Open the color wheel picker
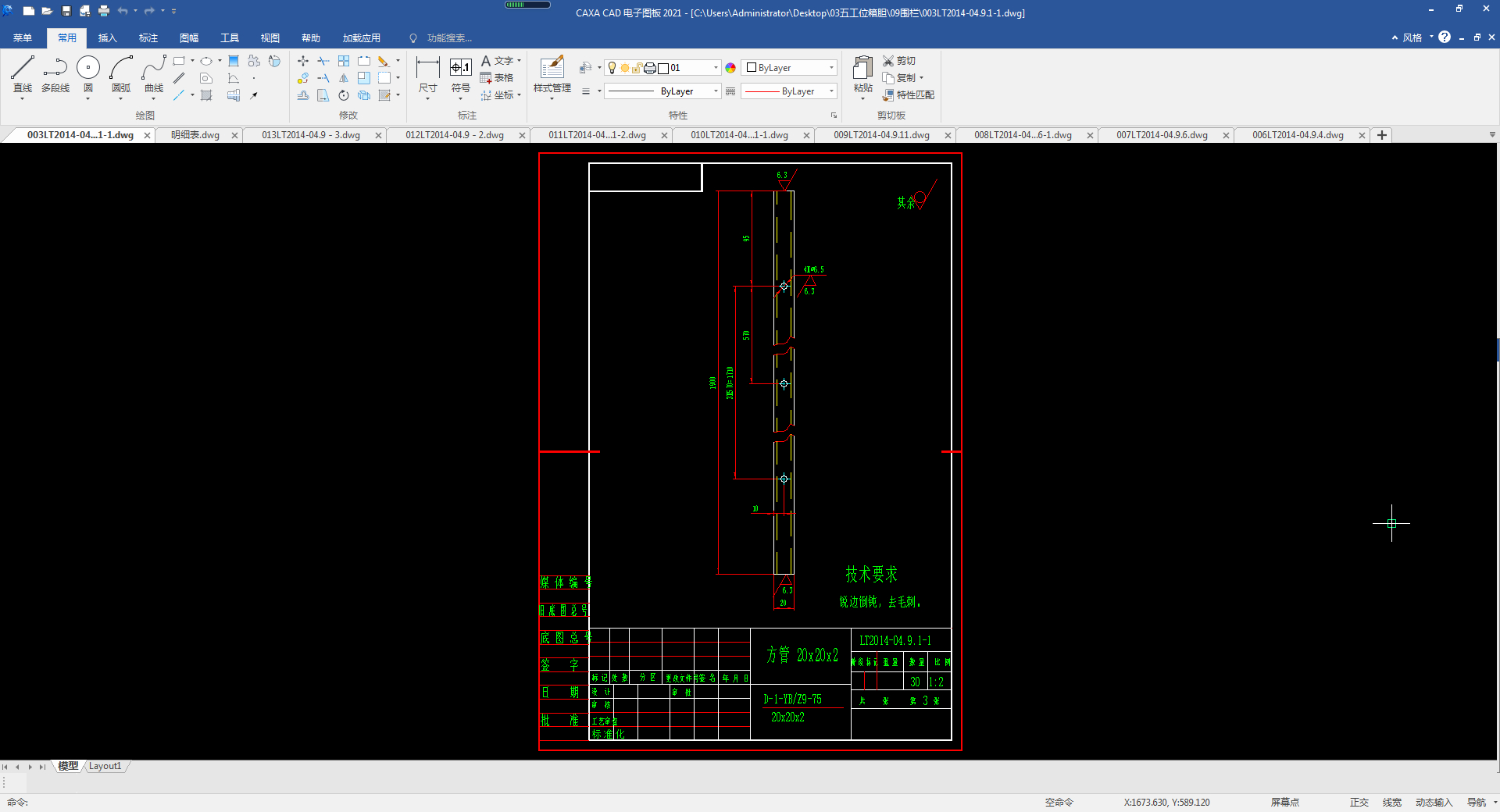Screen dimensions: 1500x812 click(730, 68)
